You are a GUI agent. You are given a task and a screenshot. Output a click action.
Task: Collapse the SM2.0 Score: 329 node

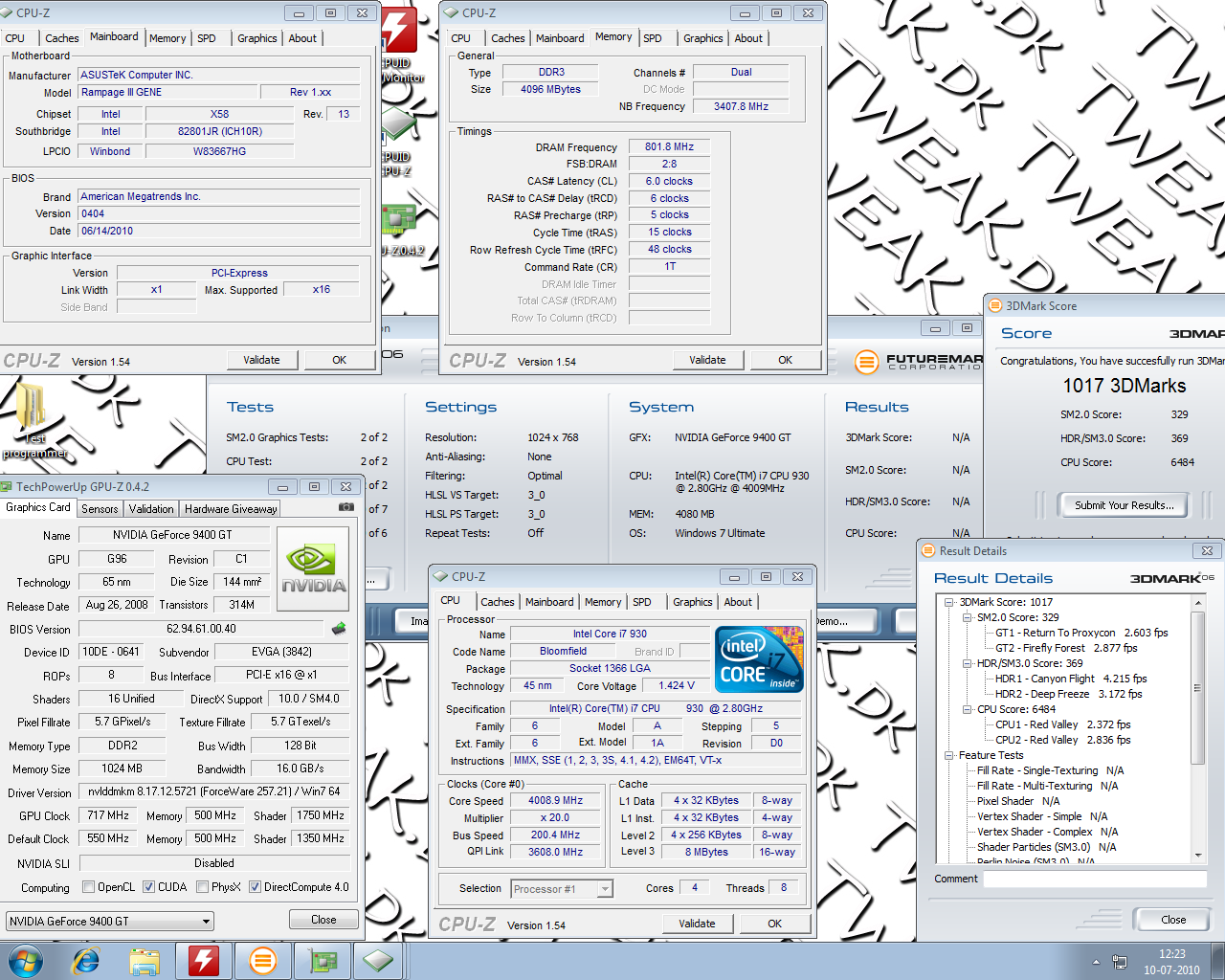pyautogui.click(x=967, y=617)
